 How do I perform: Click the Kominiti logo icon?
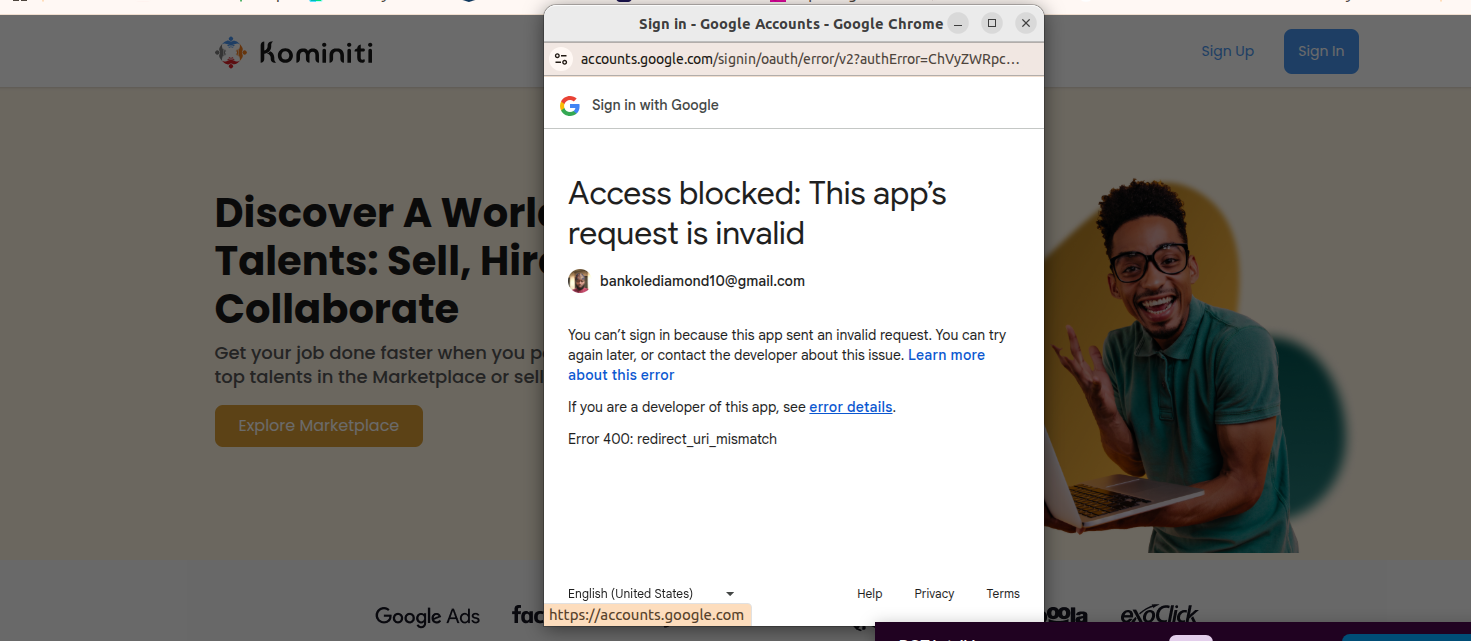pos(230,52)
